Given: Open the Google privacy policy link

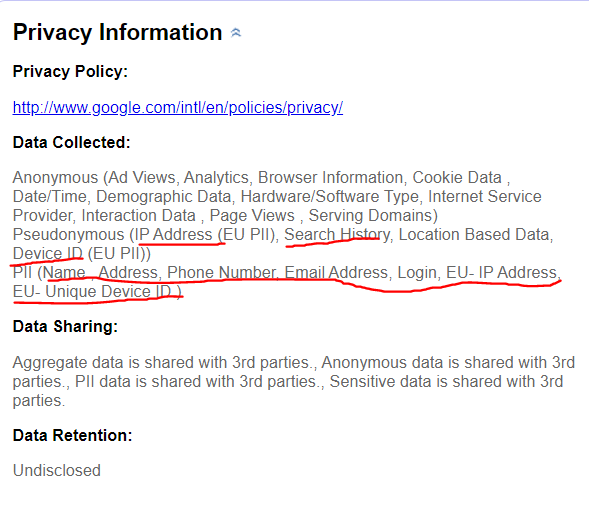Looking at the screenshot, I should point(178,108).
